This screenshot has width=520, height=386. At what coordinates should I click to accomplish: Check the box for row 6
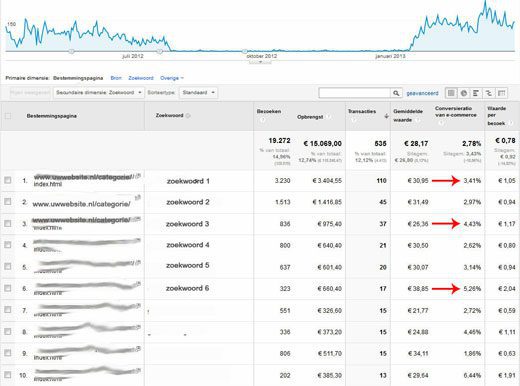pyautogui.click(x=8, y=288)
